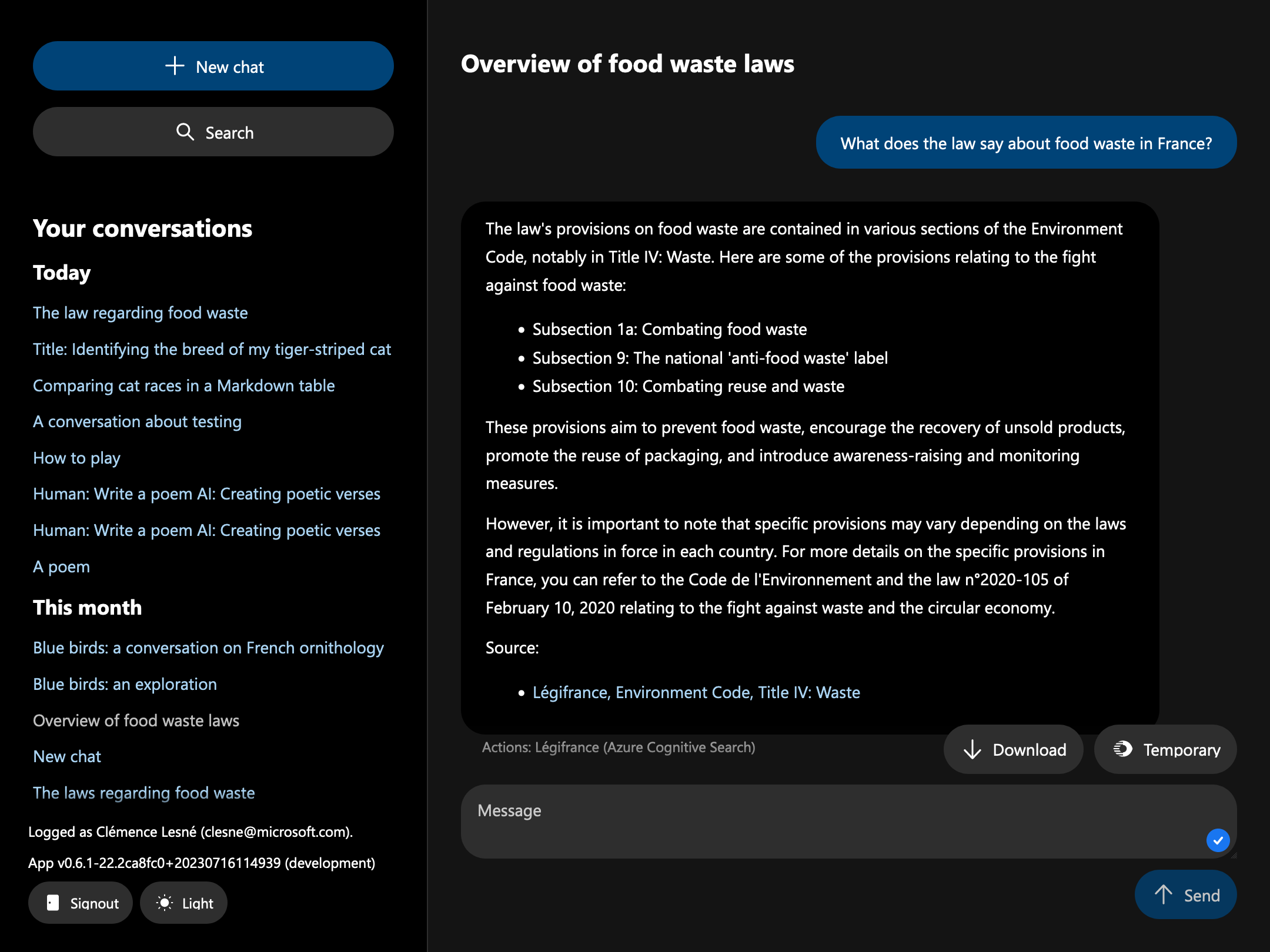Select 'Overview of food waste laws' conversation
This screenshot has width=1270, height=952.
click(136, 720)
